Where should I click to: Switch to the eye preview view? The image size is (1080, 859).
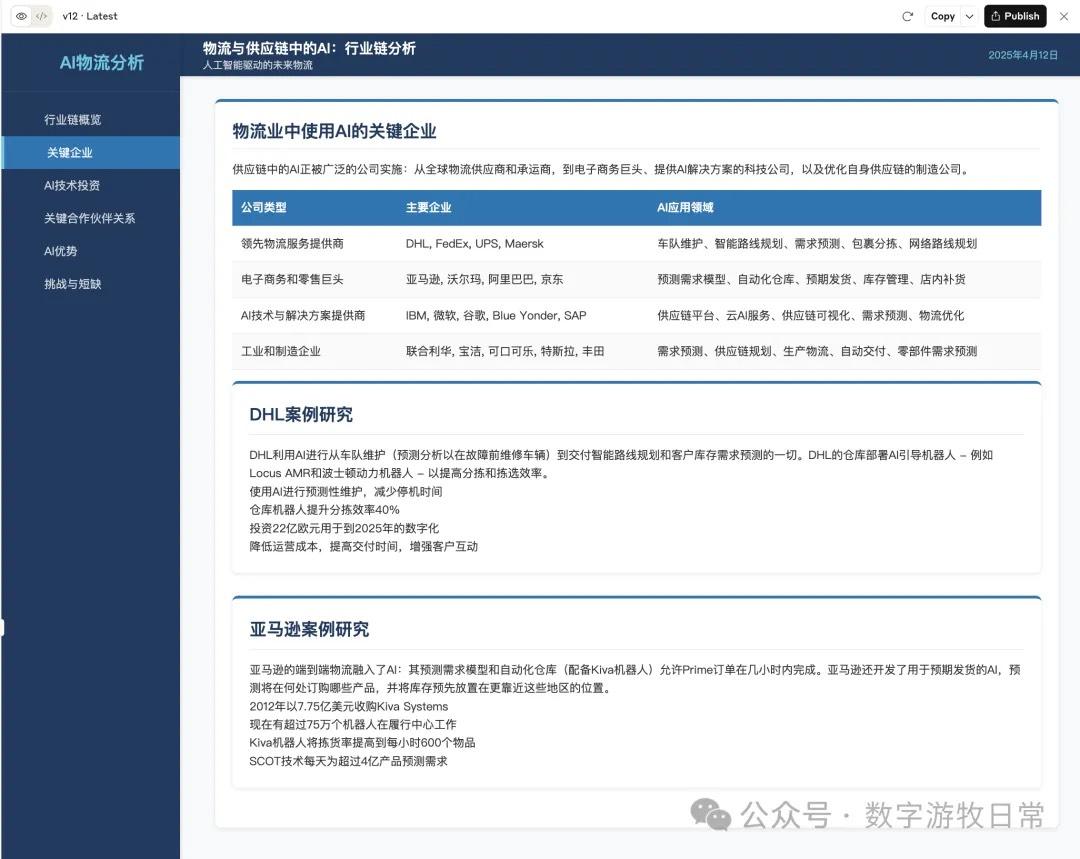21,16
